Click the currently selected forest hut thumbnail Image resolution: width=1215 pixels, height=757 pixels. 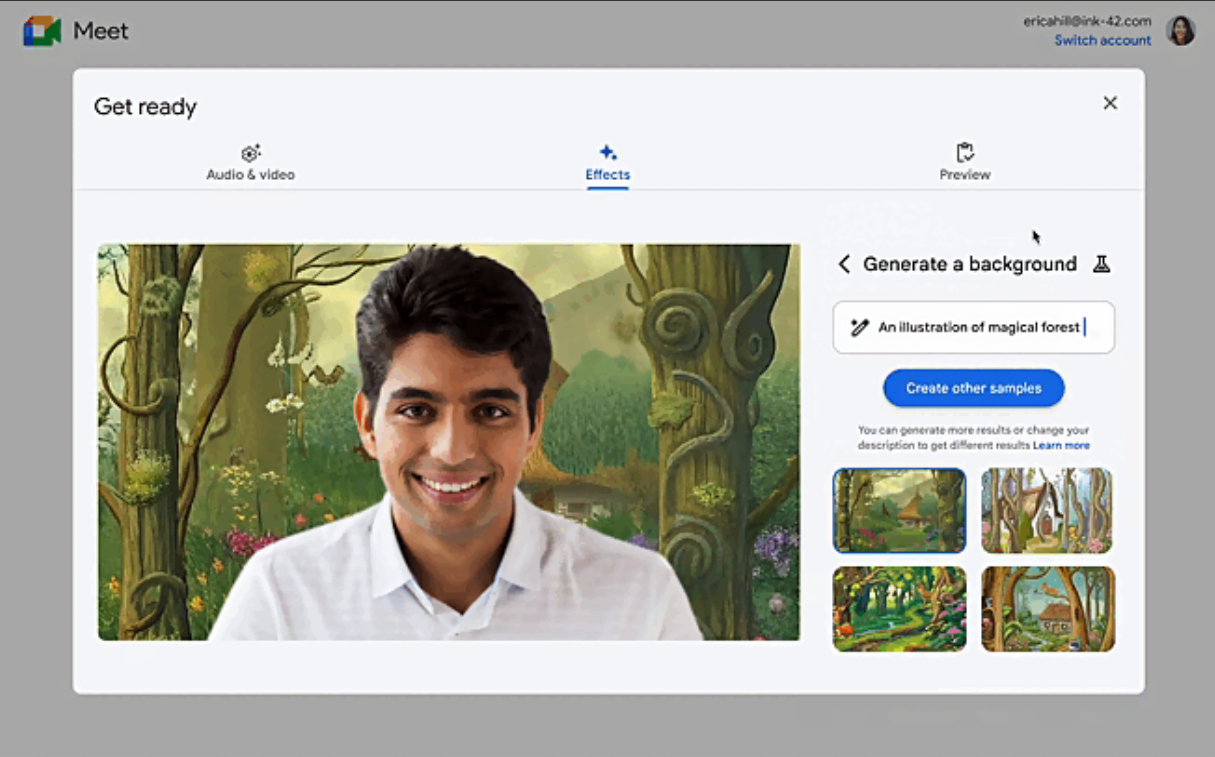(x=899, y=510)
